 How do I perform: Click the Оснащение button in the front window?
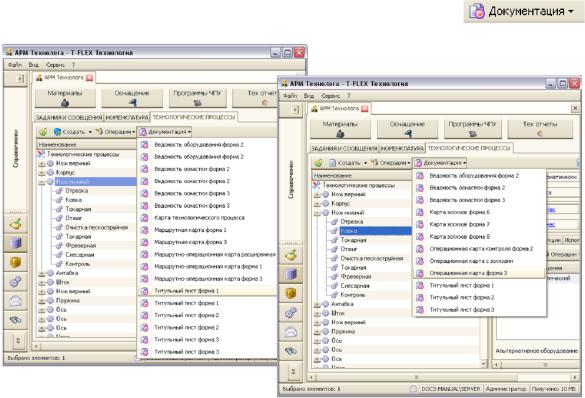[x=407, y=129]
